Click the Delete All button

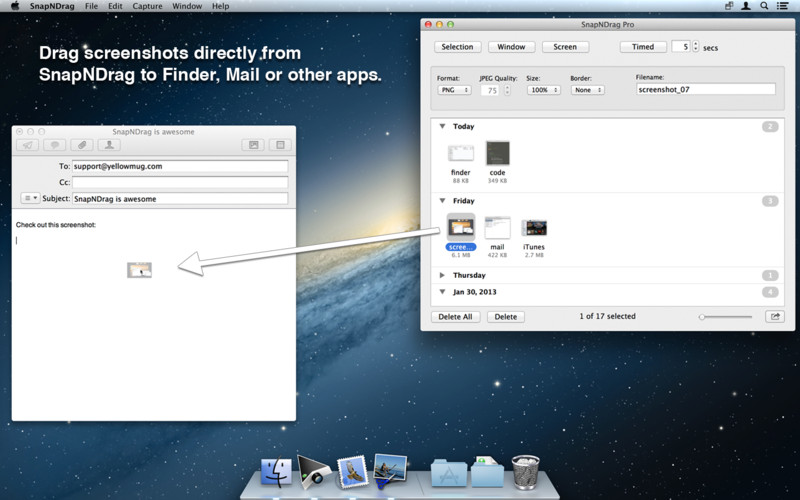coord(455,317)
